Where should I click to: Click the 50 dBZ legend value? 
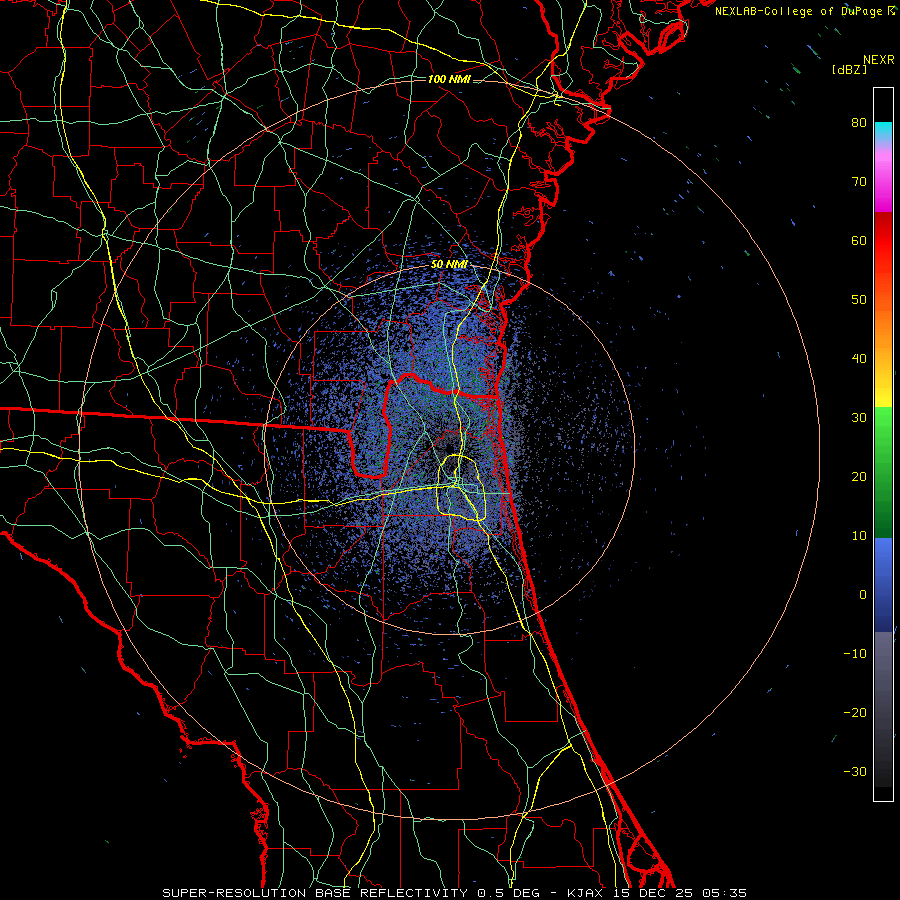pyautogui.click(x=859, y=300)
